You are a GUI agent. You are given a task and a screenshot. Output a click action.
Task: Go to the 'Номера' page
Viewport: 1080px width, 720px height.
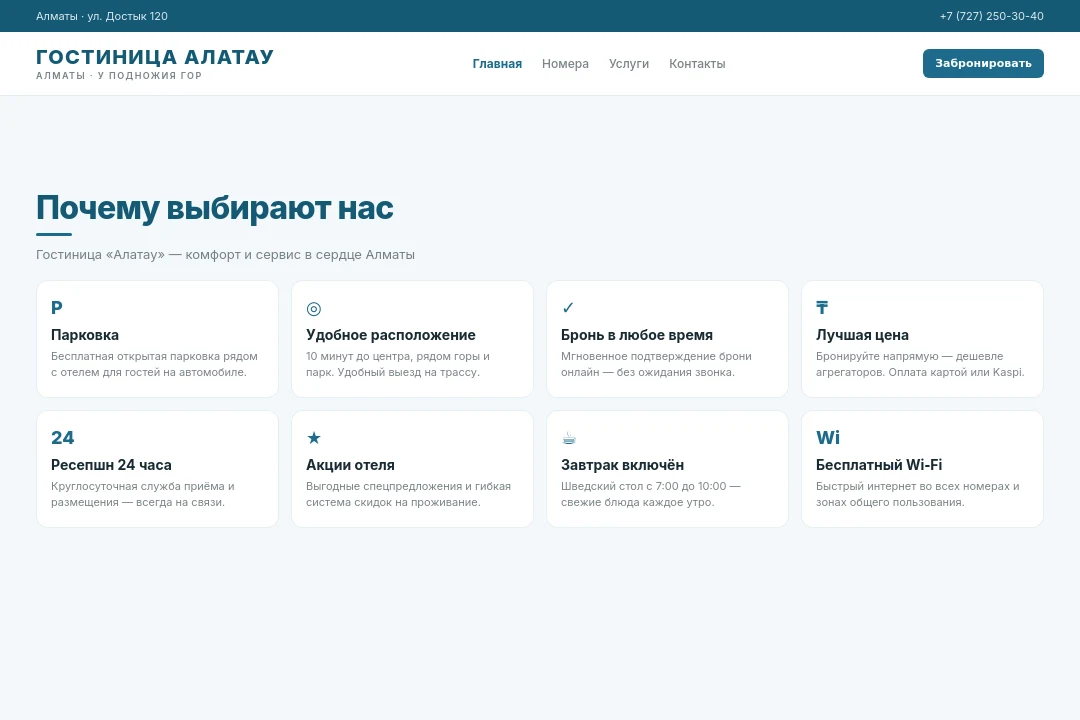tap(565, 63)
